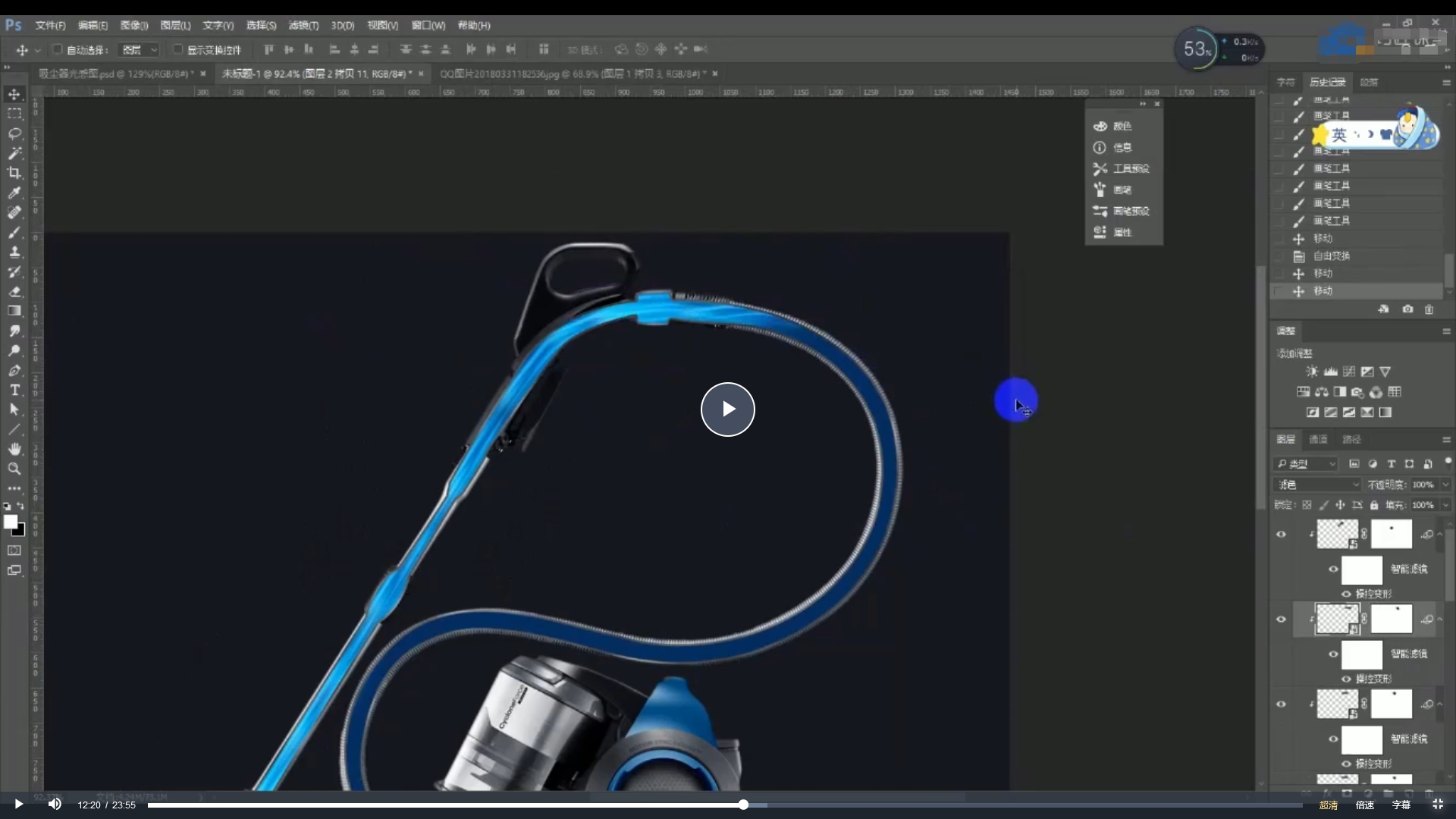
Task: Click the lock all padlock icon
Action: pyautogui.click(x=1374, y=505)
